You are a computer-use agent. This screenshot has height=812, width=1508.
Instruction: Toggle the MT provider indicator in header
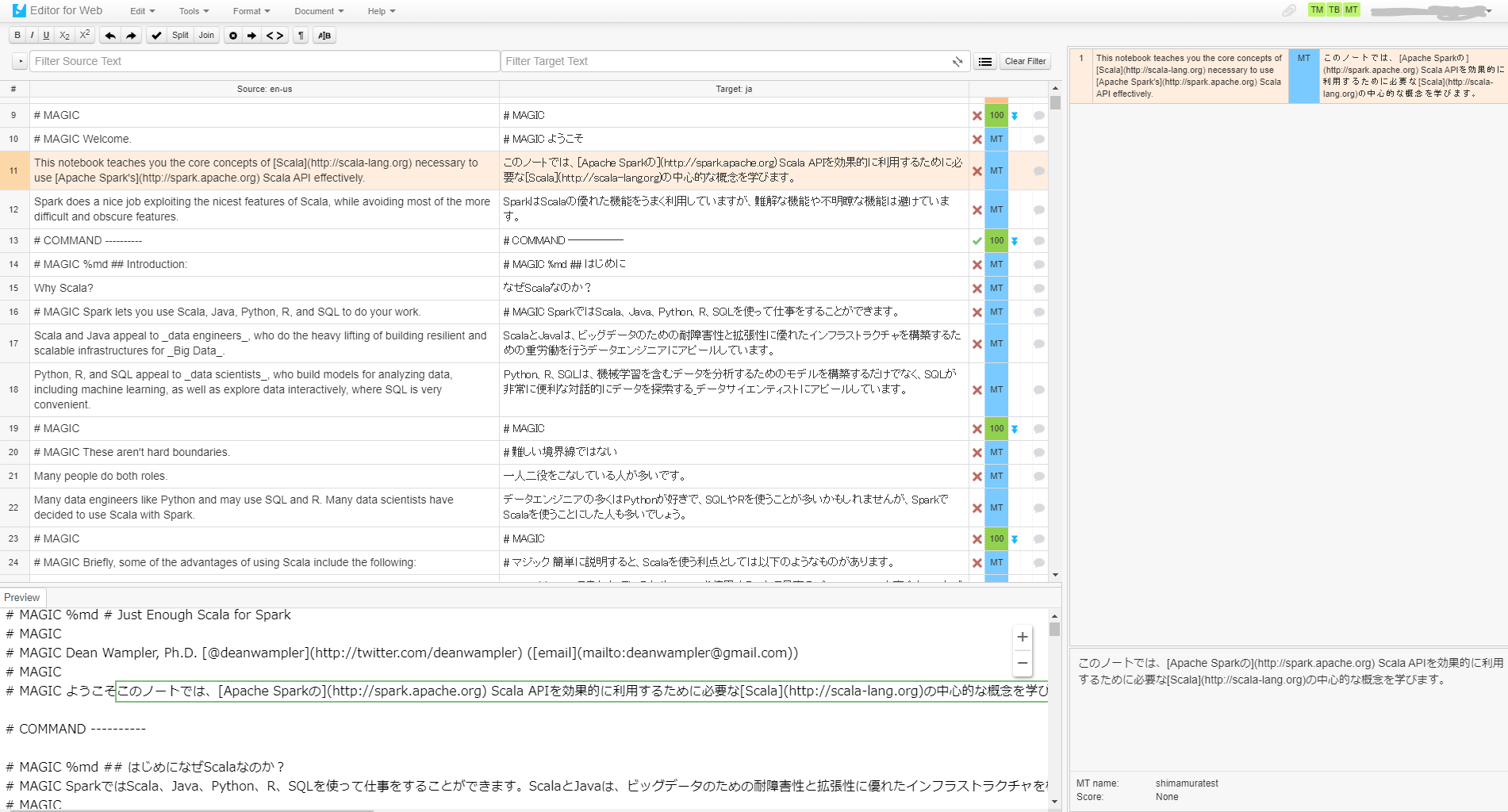click(x=1351, y=10)
